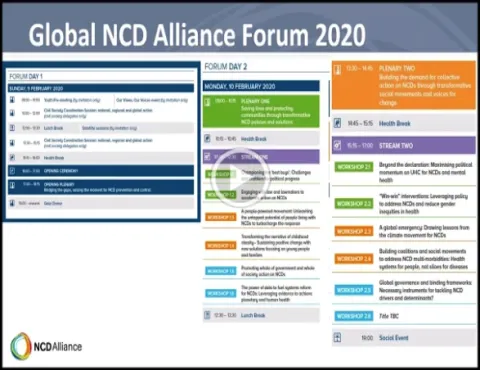Click the STREAM TWO purple header
The width and height of the screenshot is (480, 370).
[x=404, y=145]
